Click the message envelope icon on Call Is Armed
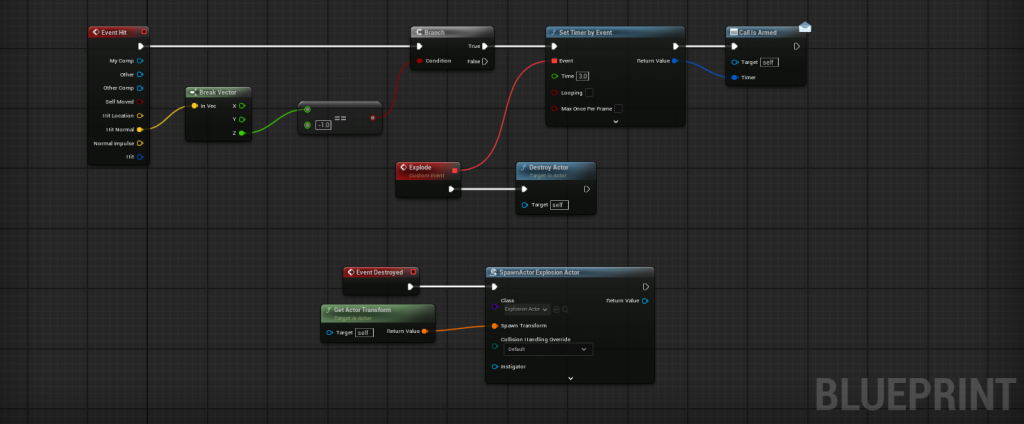 tap(805, 26)
